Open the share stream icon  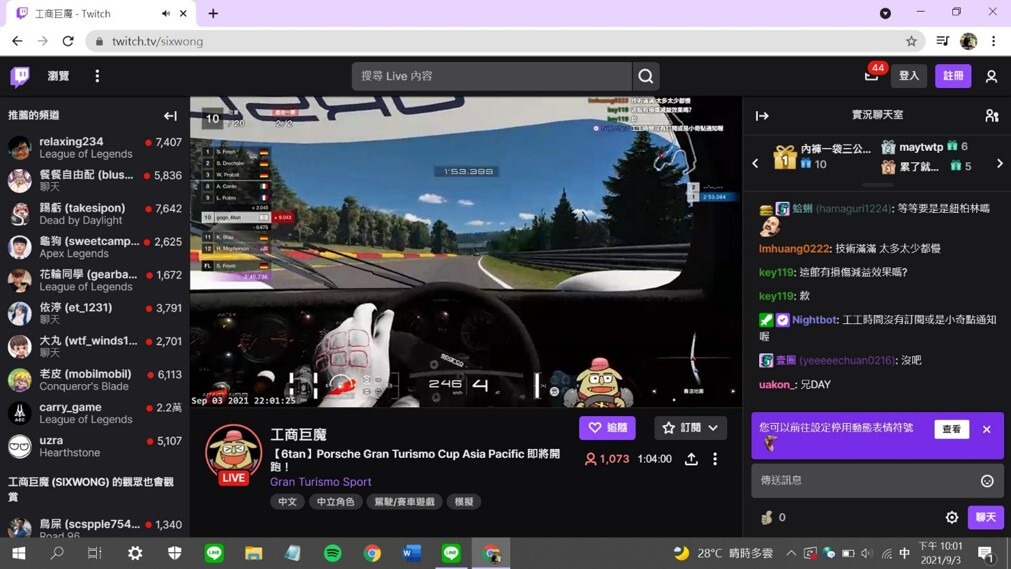pos(691,459)
